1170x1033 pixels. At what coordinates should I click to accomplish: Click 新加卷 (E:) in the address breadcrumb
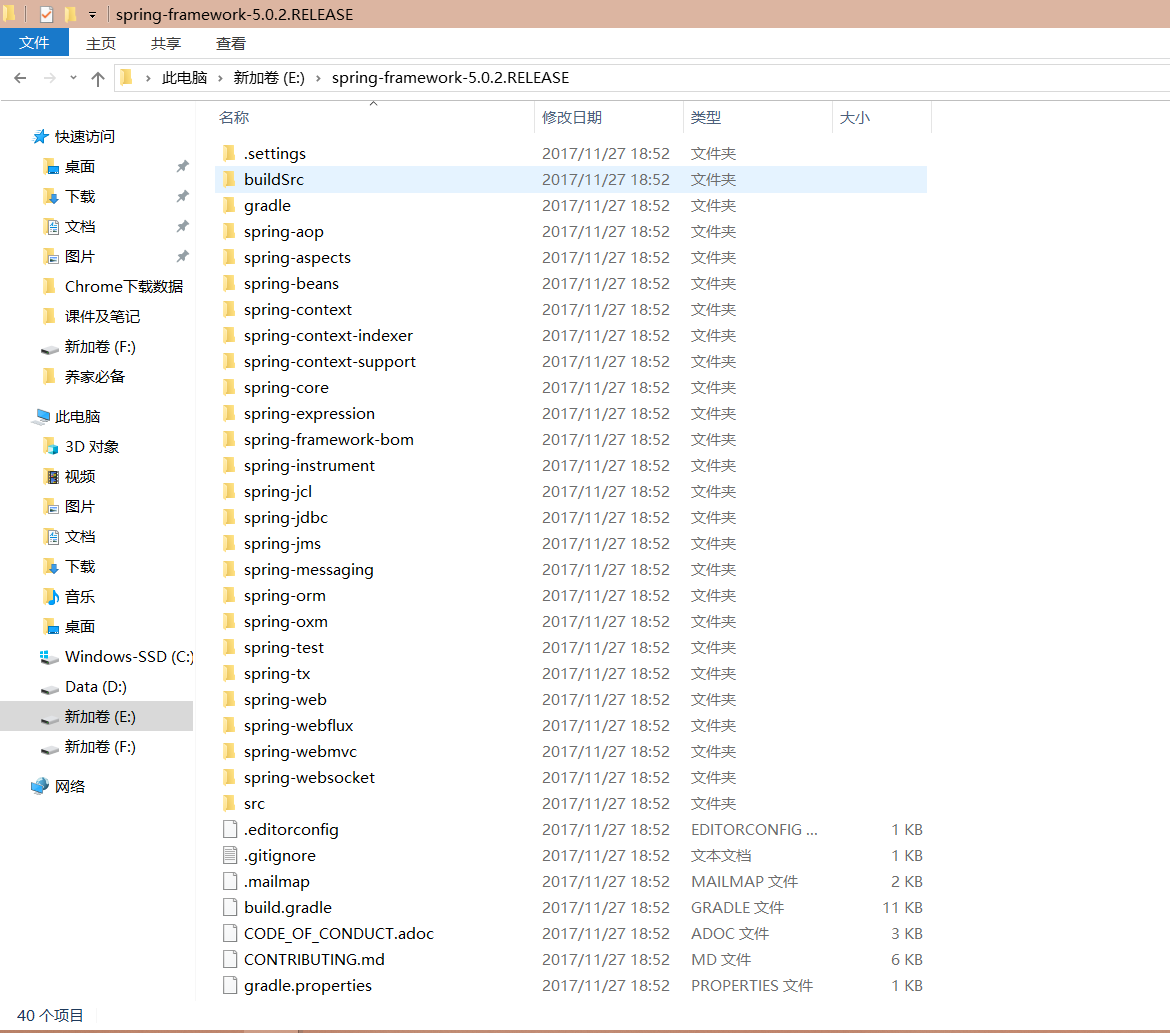pyautogui.click(x=269, y=78)
